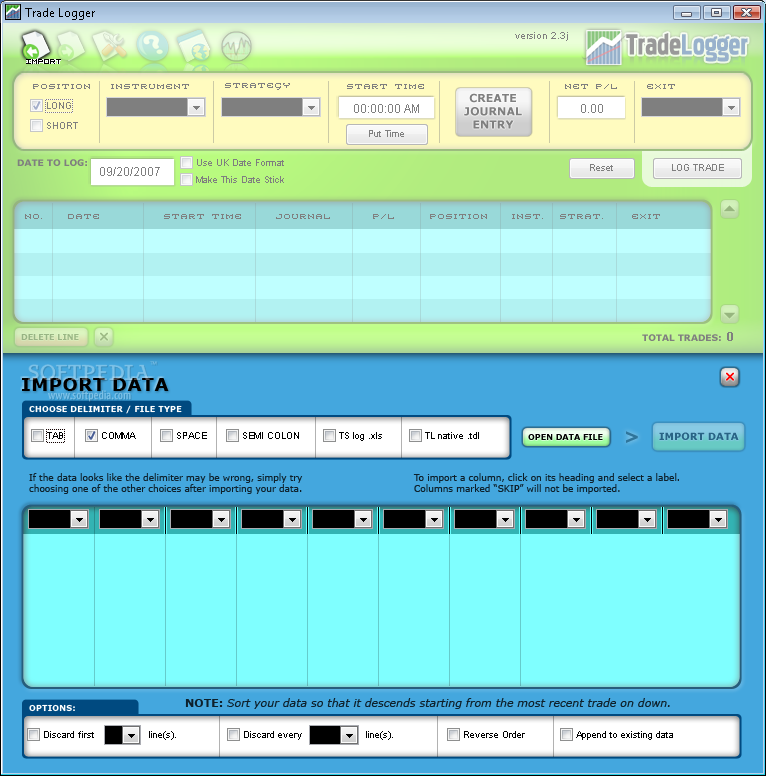
Task: Click the JOURNAL column header
Action: [x=303, y=216]
